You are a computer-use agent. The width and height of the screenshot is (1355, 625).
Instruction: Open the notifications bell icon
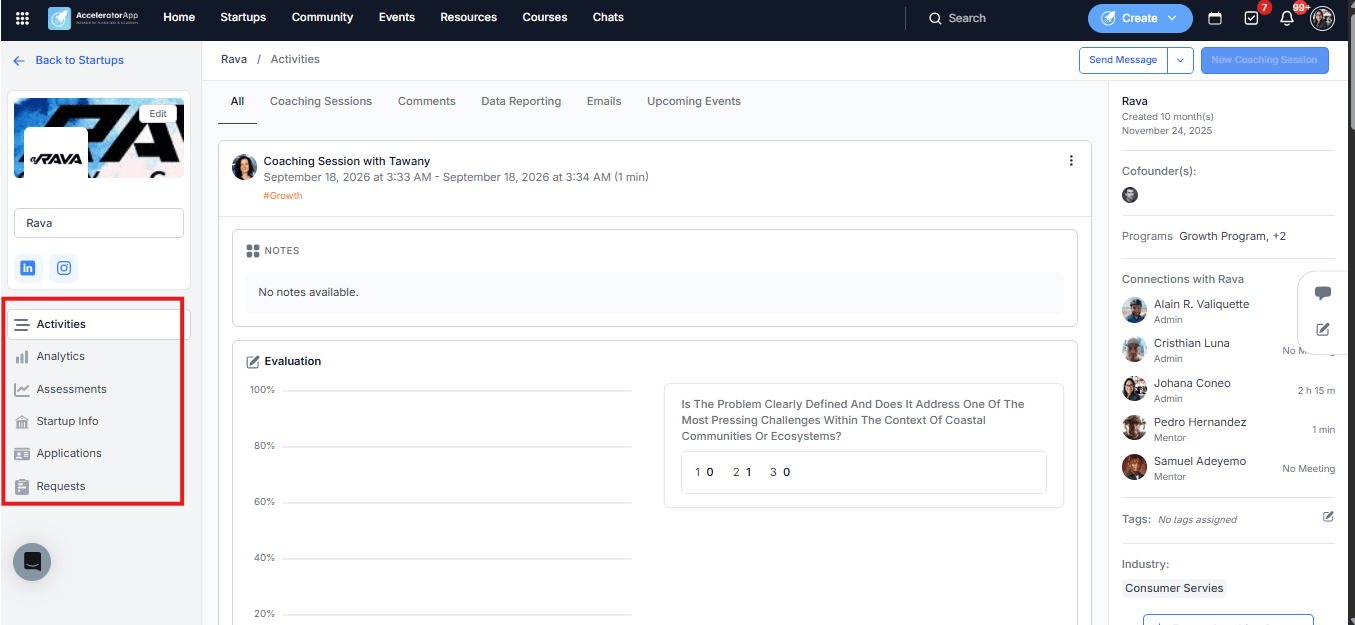pos(1287,18)
